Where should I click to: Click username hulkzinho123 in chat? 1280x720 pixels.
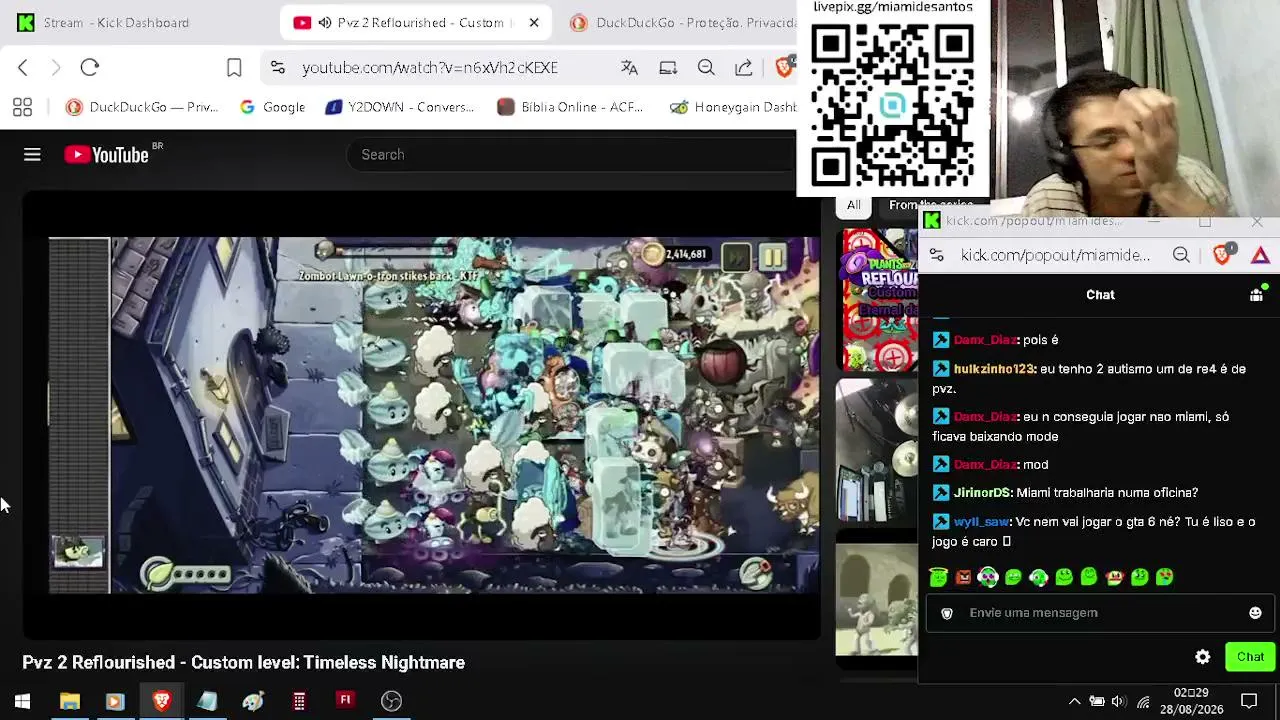[x=993, y=369]
